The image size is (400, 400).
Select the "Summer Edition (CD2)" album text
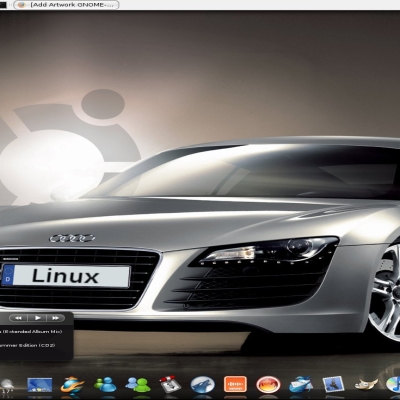click(x=27, y=345)
